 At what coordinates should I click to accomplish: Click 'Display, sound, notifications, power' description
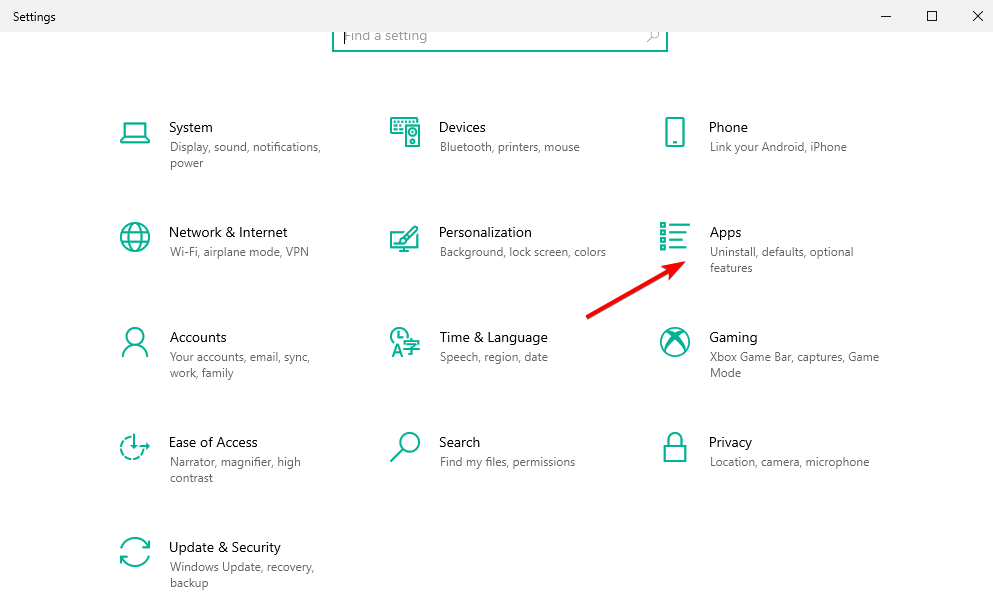click(x=245, y=155)
